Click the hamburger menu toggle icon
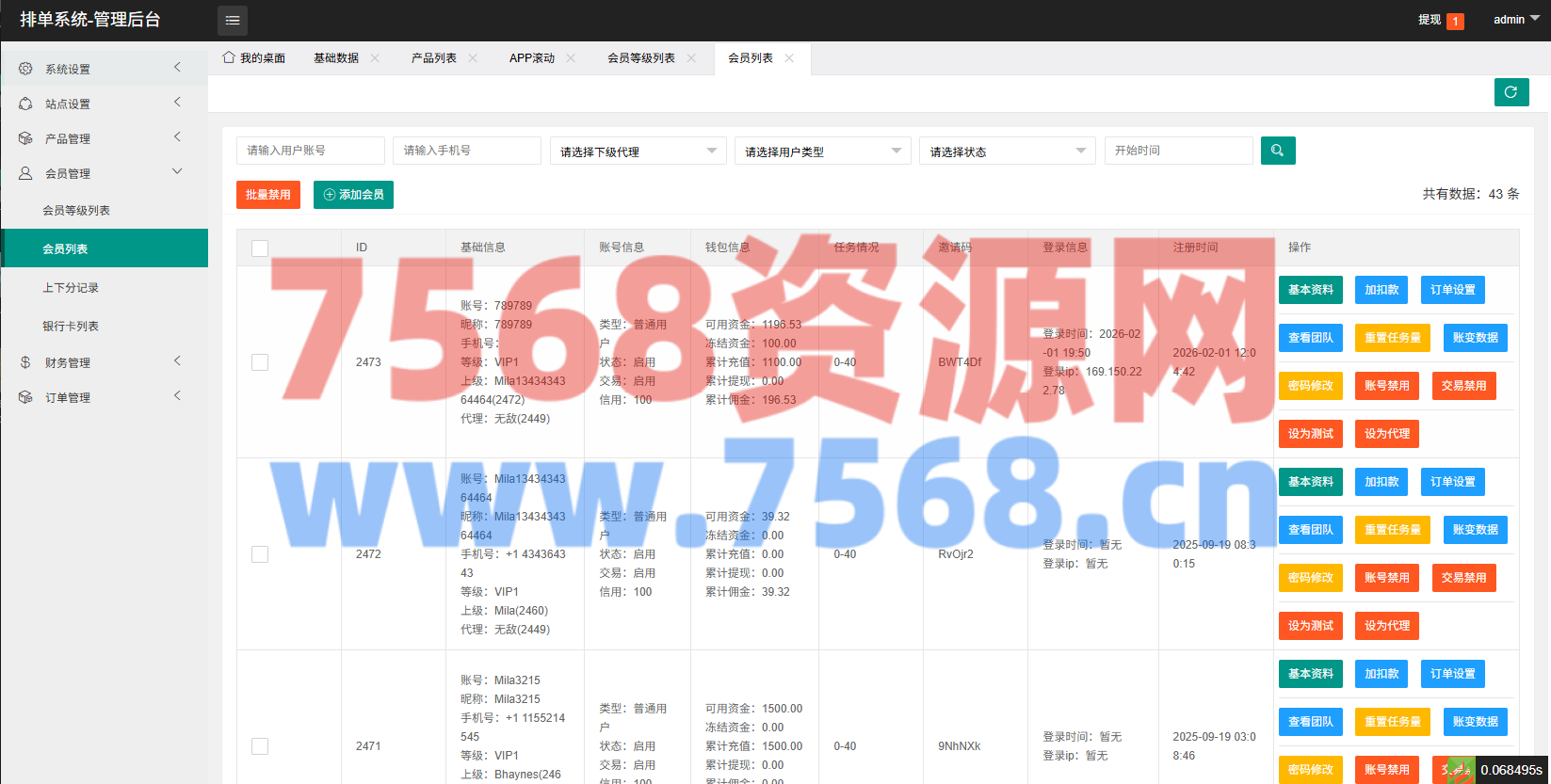 coord(233,20)
